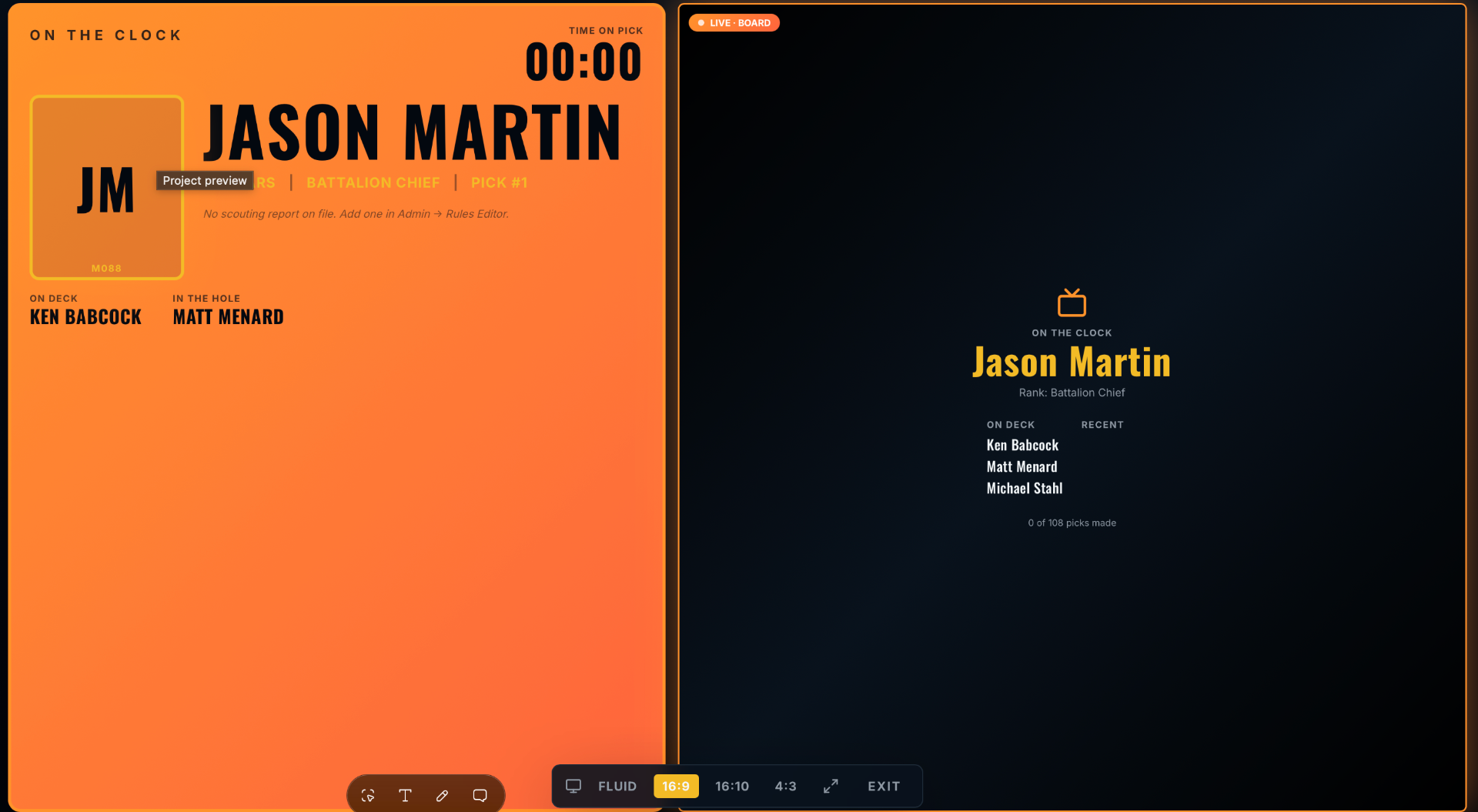The image size is (1478, 812).
Task: Click the LIVE · BOARD badge
Action: tap(734, 23)
